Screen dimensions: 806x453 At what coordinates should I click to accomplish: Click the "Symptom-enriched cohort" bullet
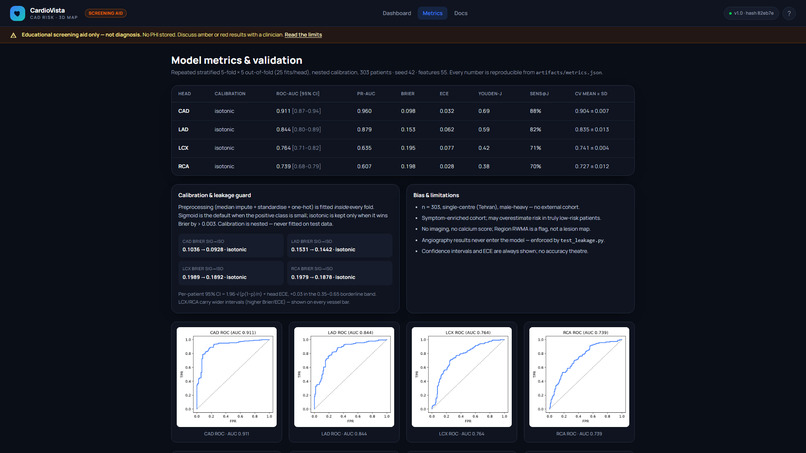click(511, 218)
